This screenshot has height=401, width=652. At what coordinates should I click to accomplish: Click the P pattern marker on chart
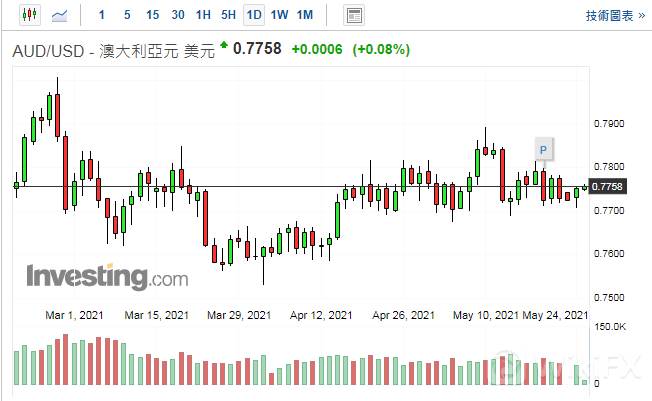point(543,149)
